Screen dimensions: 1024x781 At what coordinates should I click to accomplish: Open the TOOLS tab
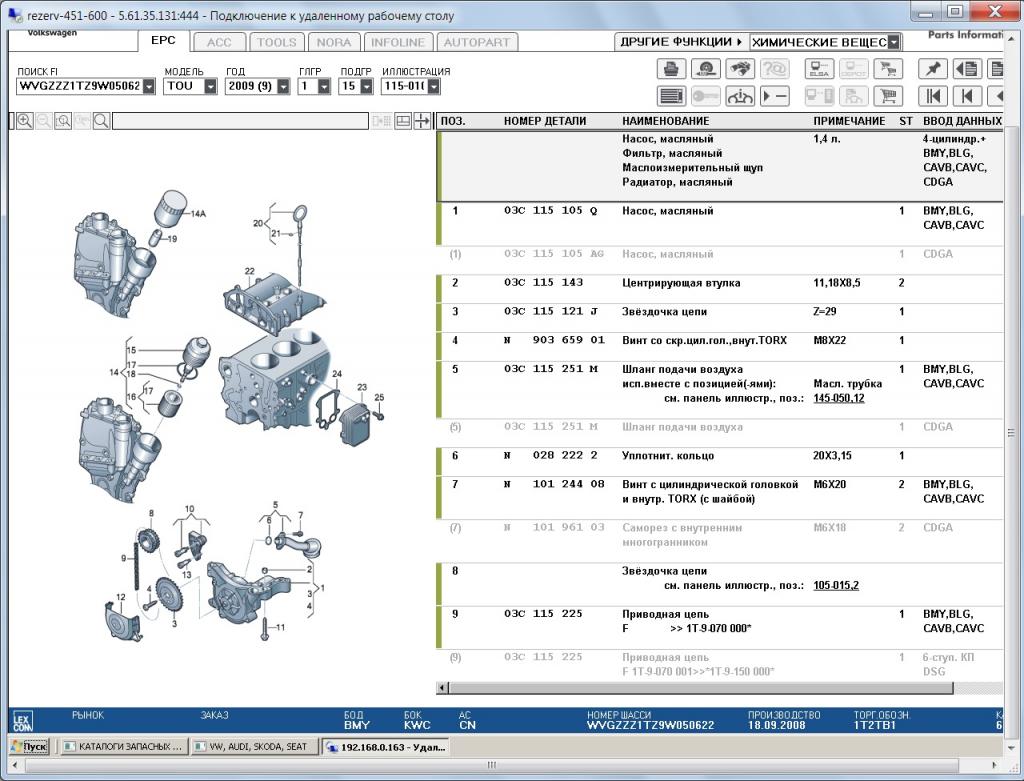[276, 42]
